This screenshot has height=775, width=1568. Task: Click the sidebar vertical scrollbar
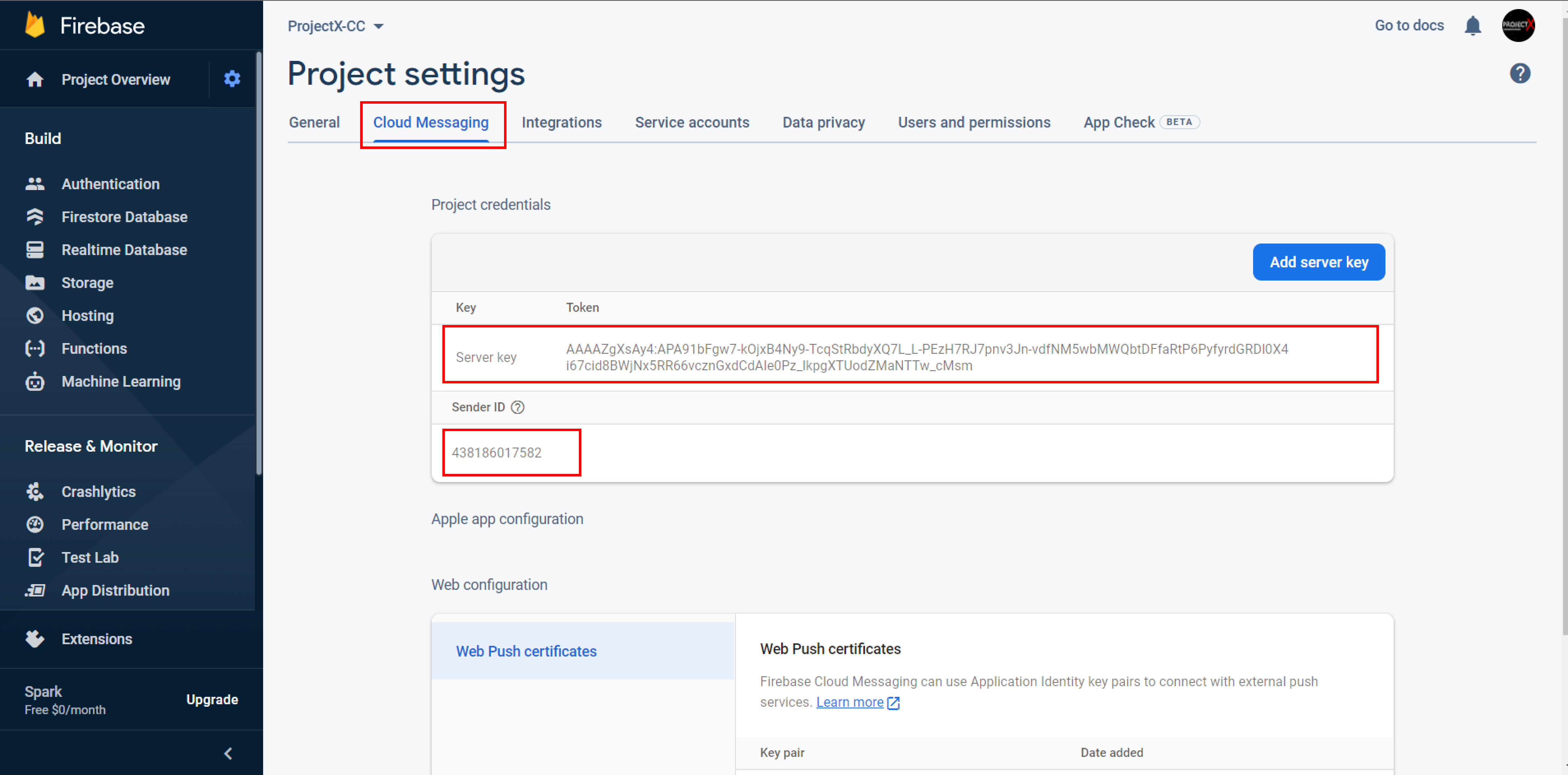pyautogui.click(x=259, y=263)
